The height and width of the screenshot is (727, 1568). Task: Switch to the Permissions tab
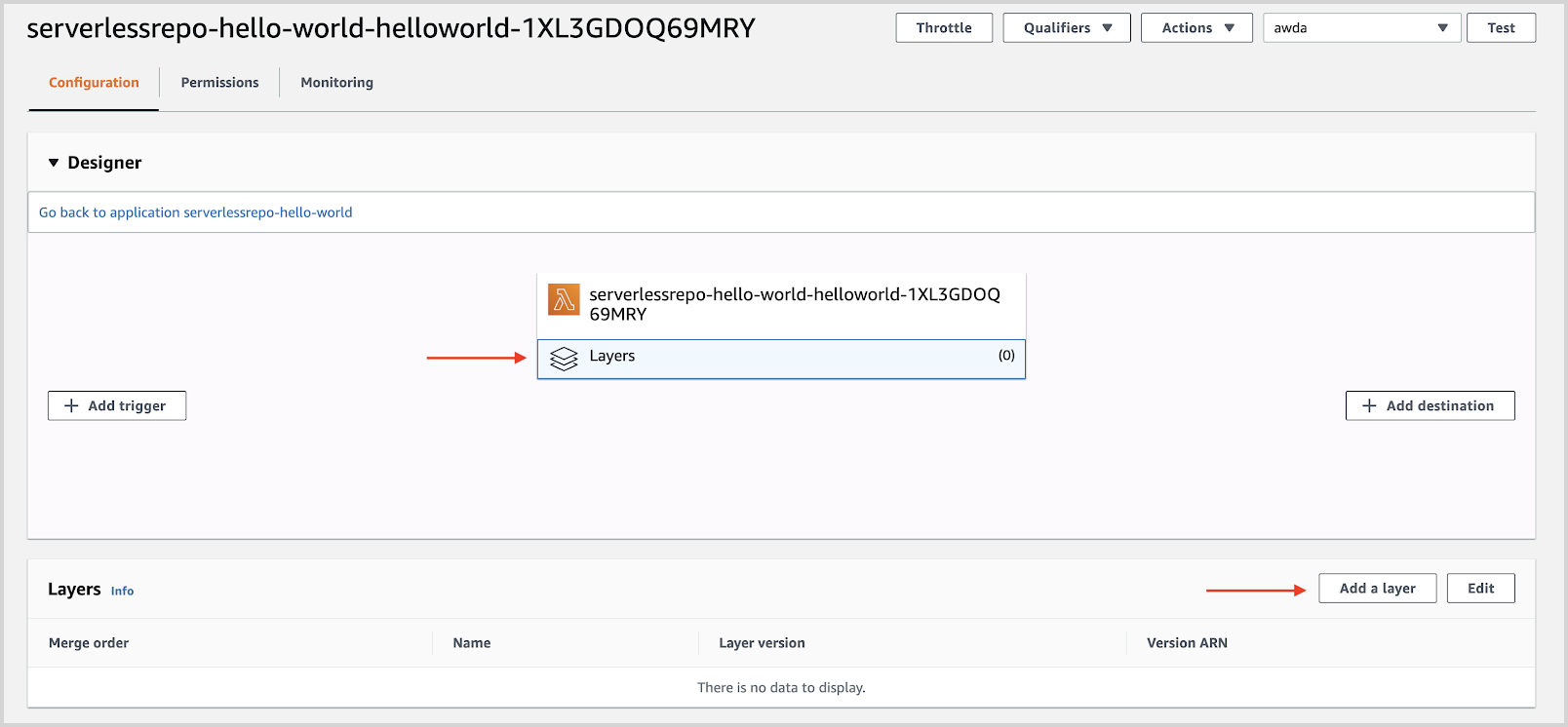[x=219, y=83]
